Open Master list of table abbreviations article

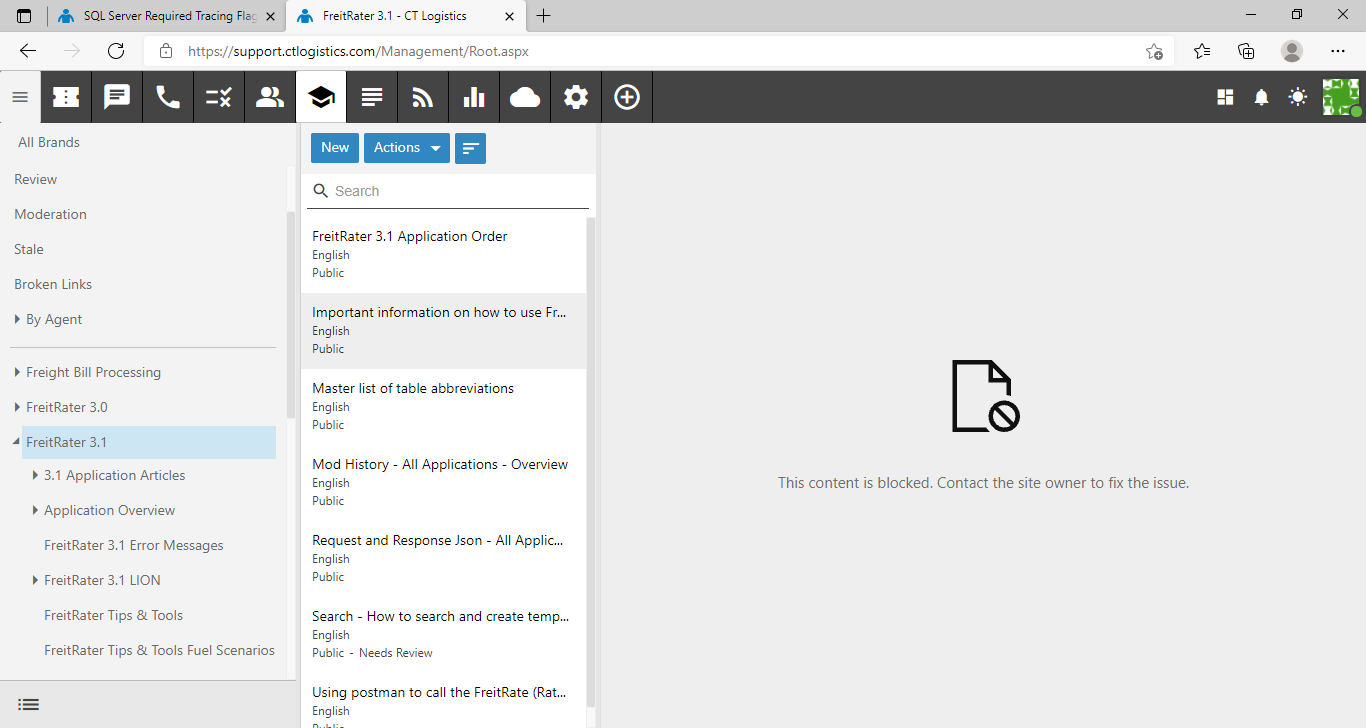pyautogui.click(x=413, y=388)
